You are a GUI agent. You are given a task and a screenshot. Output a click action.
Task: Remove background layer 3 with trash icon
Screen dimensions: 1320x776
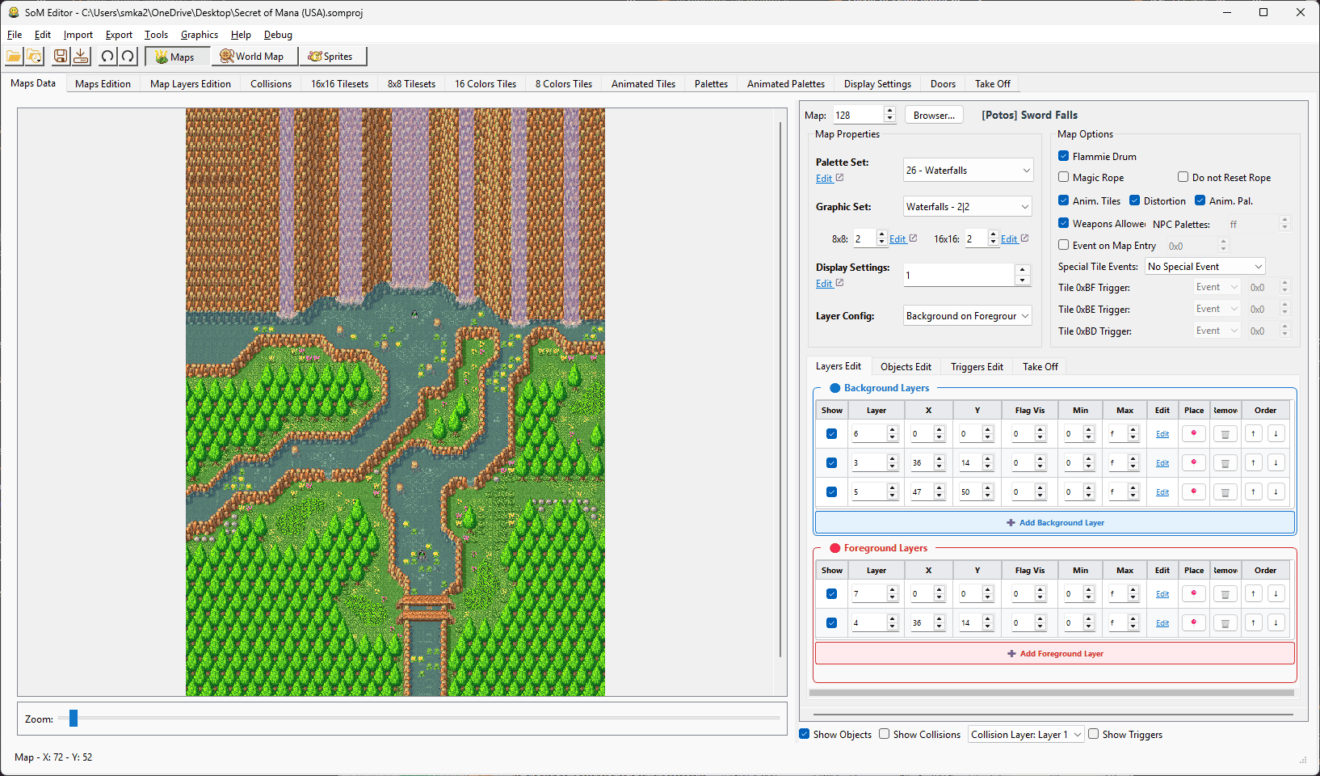(1225, 462)
